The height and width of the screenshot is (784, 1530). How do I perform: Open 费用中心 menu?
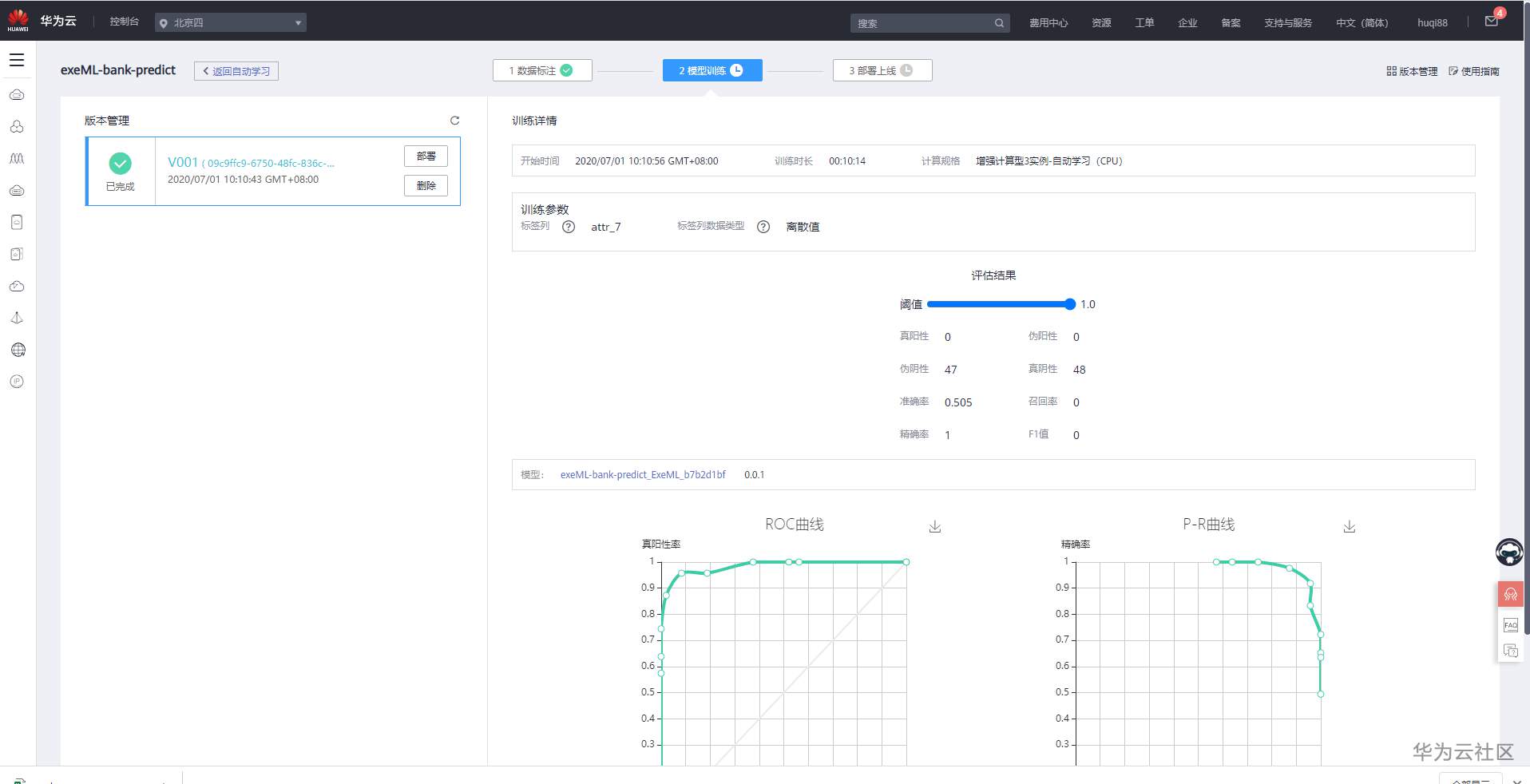(x=1048, y=23)
